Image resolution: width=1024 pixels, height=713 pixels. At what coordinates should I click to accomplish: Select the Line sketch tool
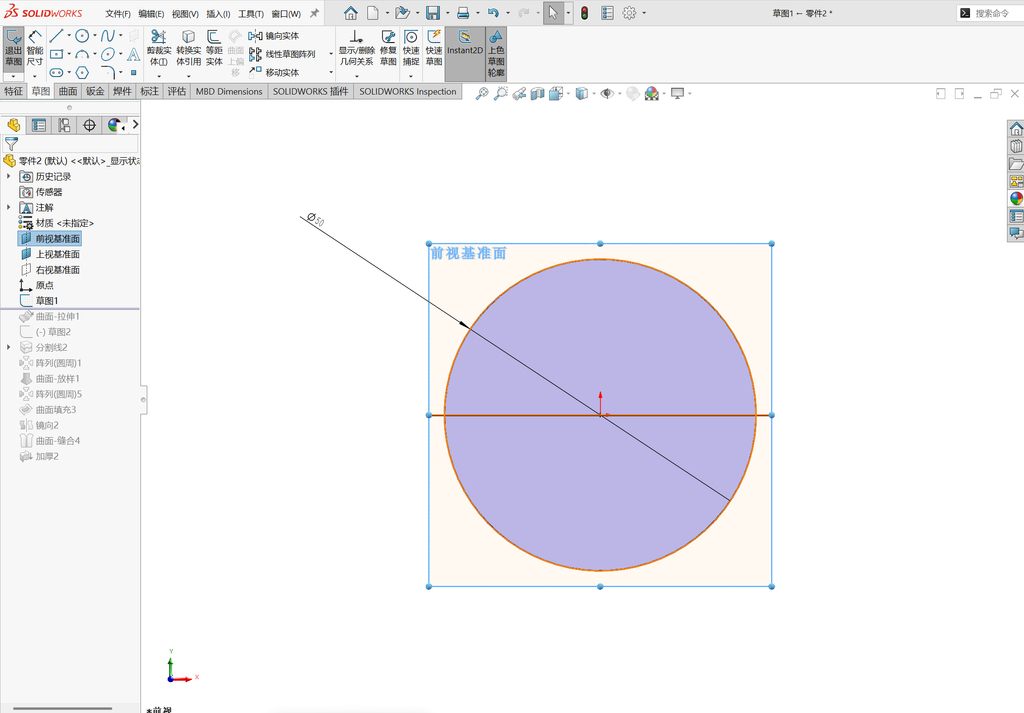click(x=57, y=36)
